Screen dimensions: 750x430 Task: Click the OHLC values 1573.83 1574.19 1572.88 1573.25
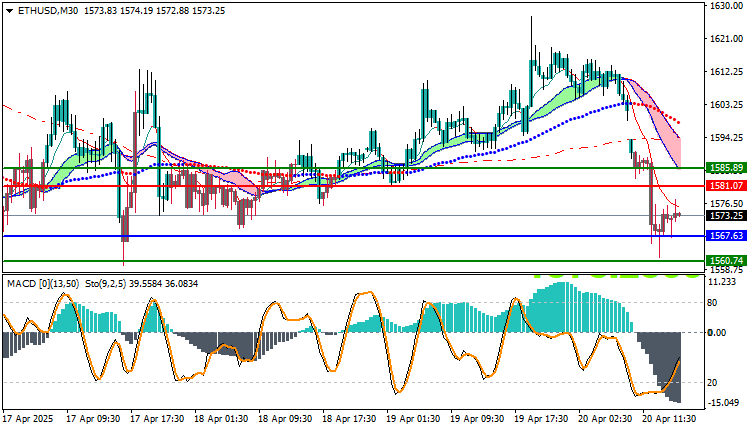pos(154,11)
